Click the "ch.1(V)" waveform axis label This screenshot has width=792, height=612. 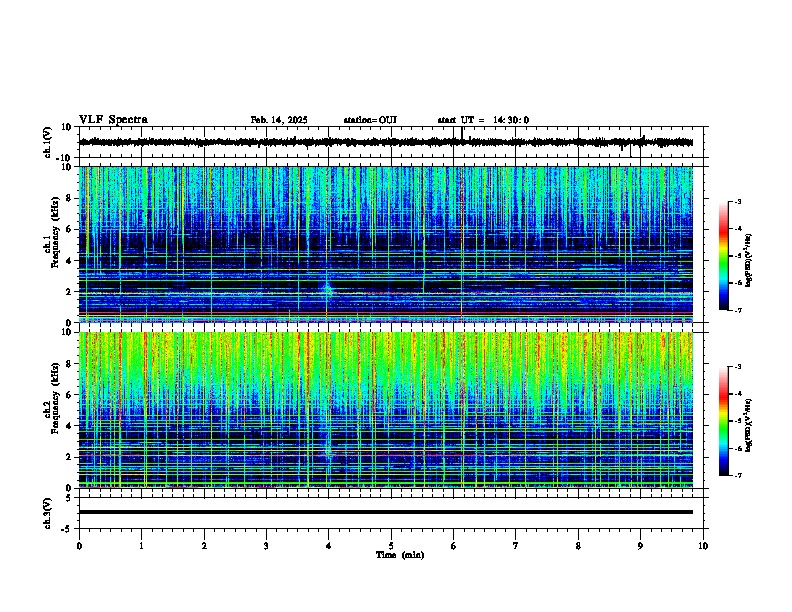(48, 142)
